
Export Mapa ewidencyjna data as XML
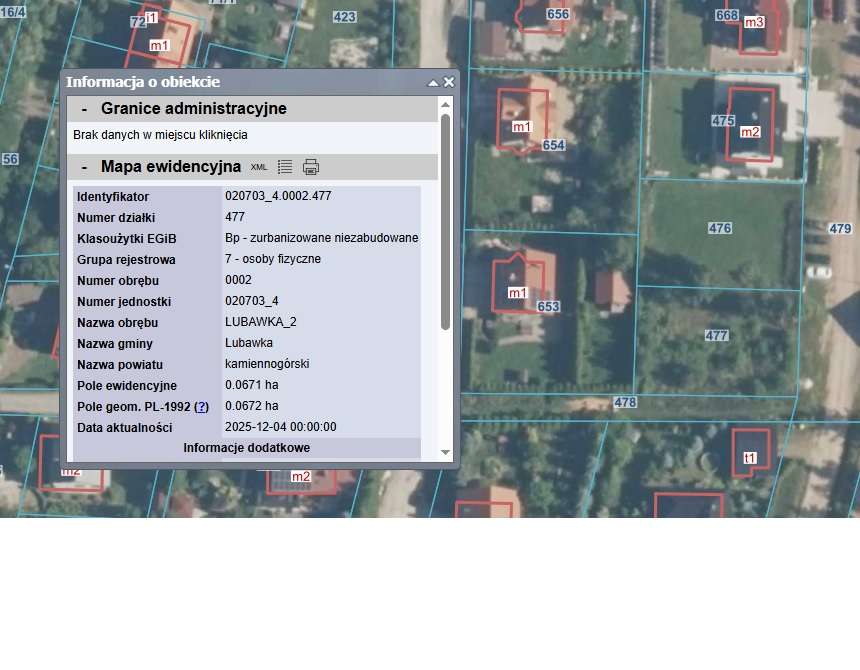259,167
